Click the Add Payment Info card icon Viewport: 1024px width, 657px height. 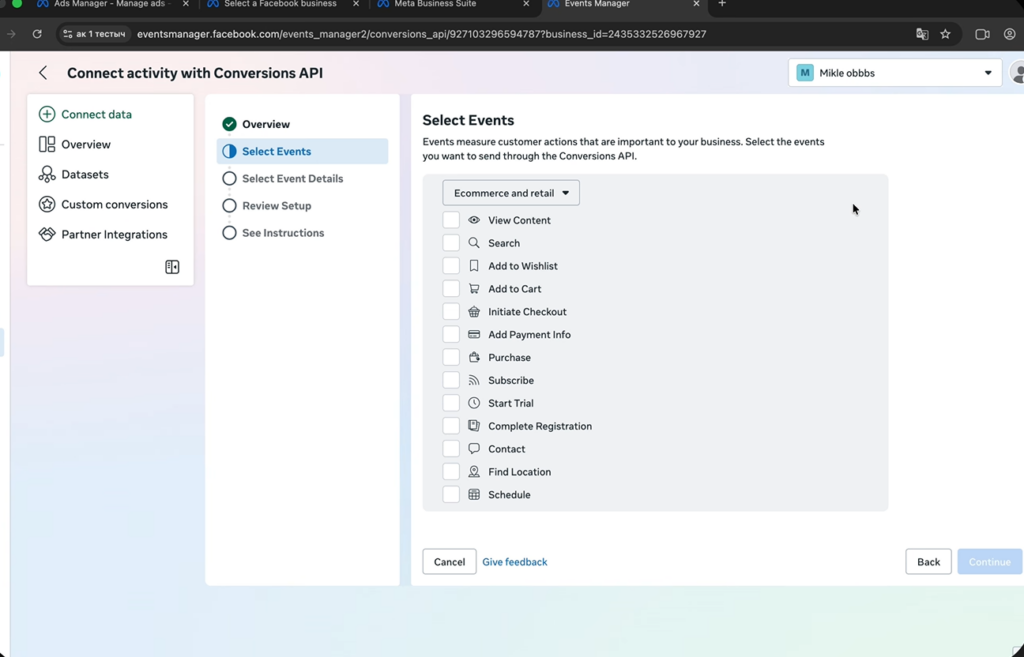[474, 334]
